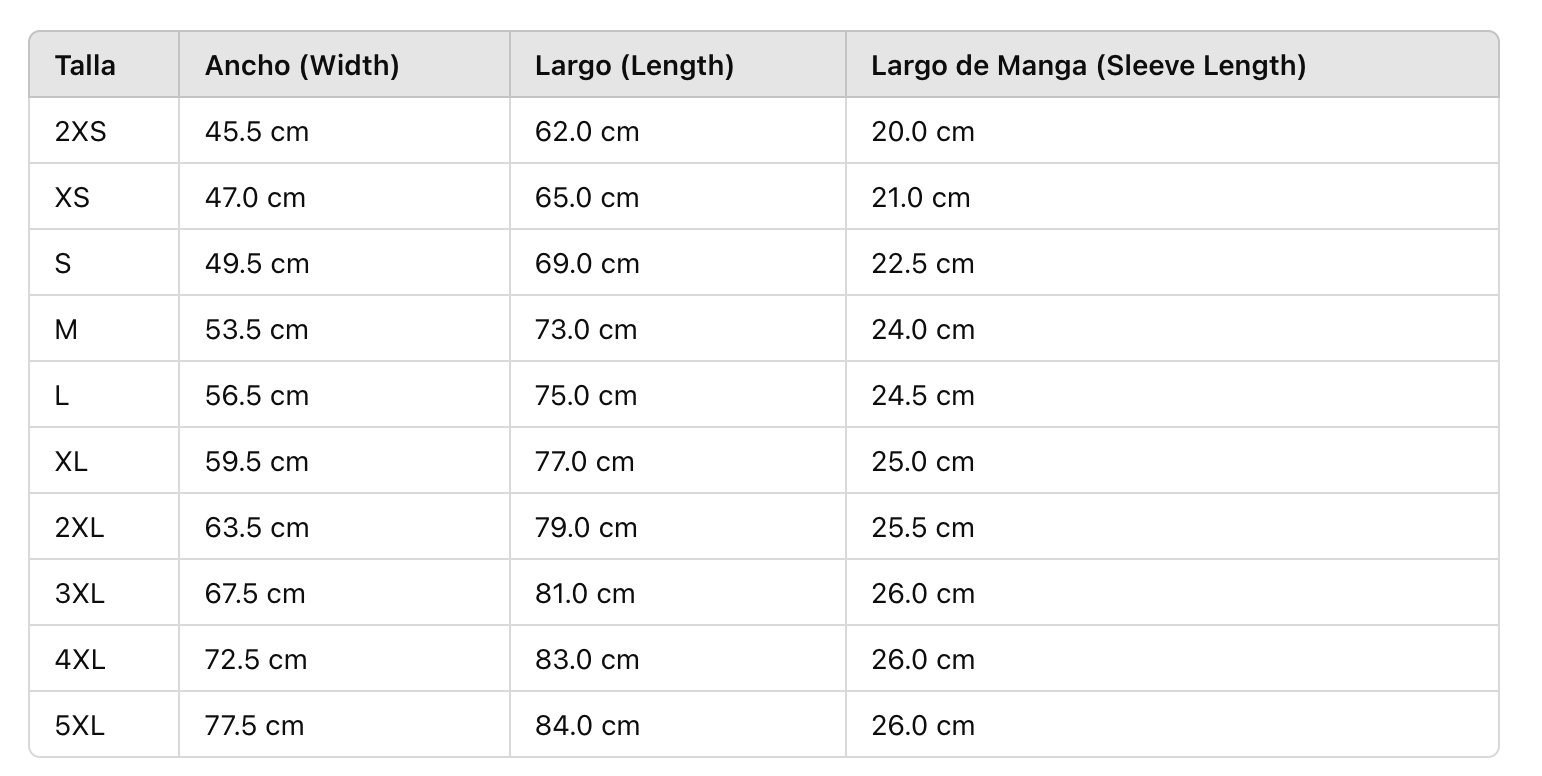Select the 21.0 cm sleeve cell
This screenshot has height=776, width=1542.
coord(921,198)
